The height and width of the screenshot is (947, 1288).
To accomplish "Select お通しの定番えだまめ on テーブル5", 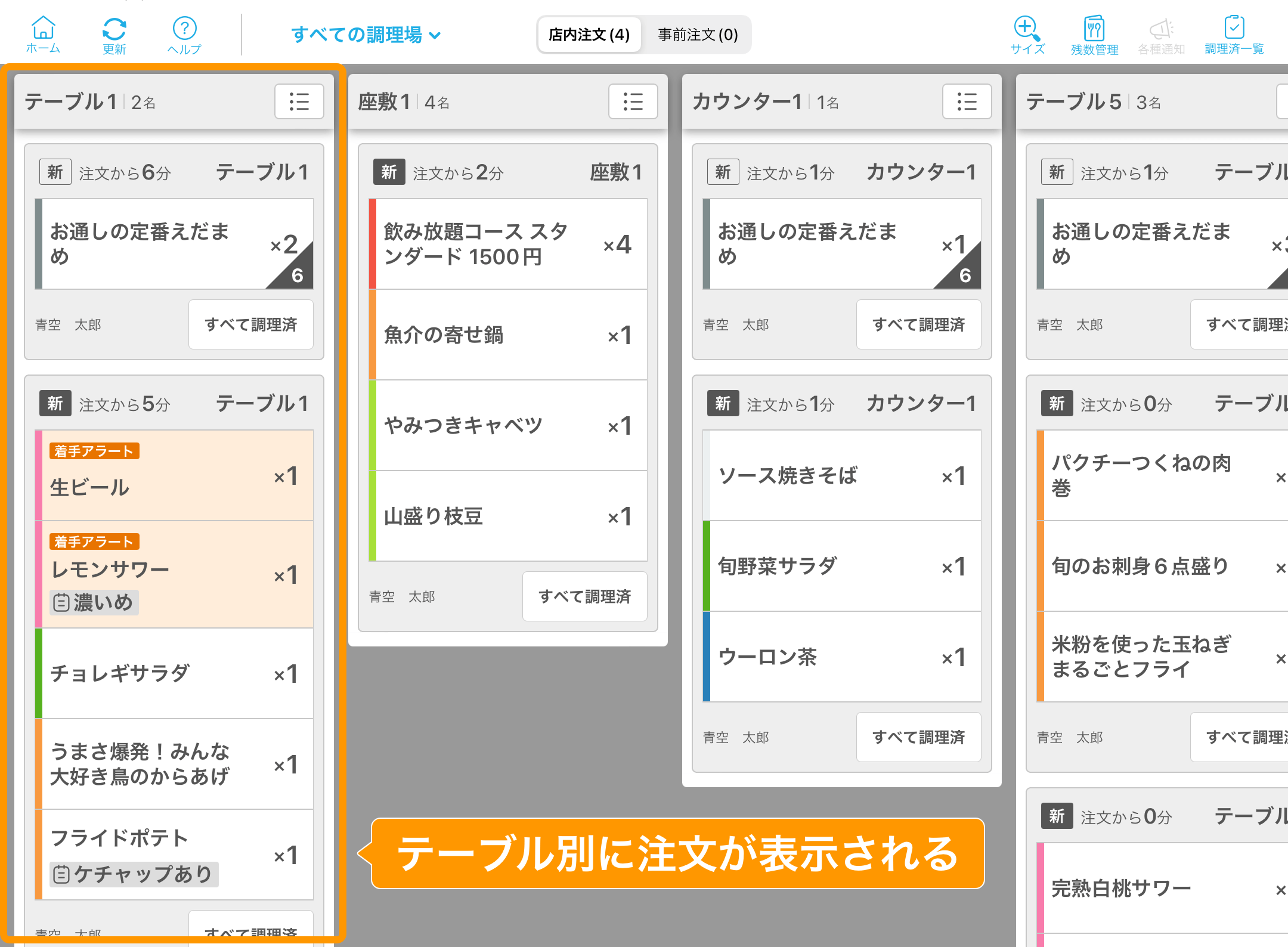I will [x=1163, y=244].
